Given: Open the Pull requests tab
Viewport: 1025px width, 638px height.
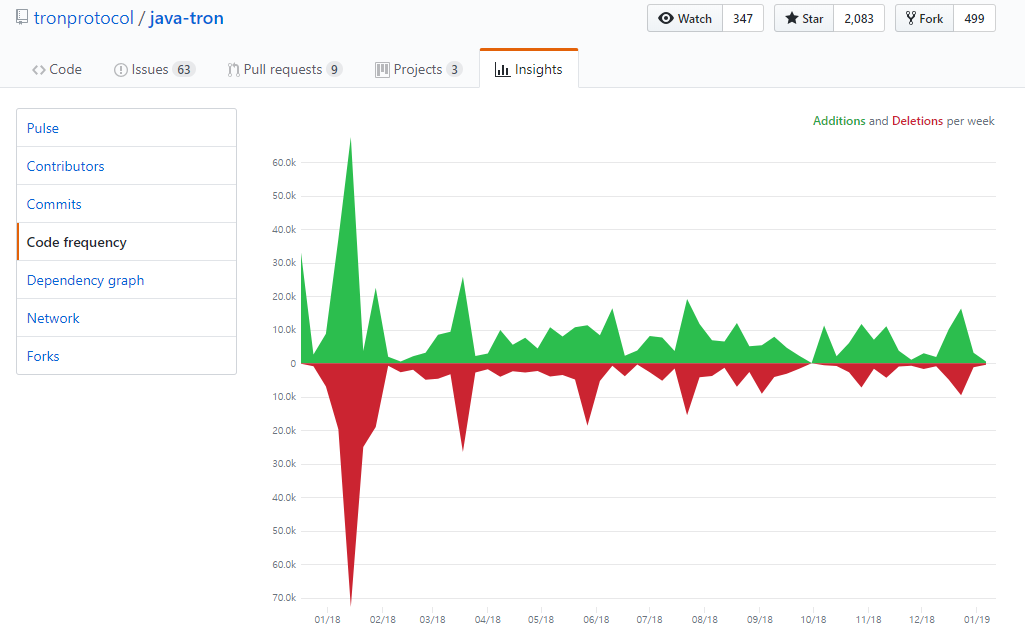Looking at the screenshot, I should coord(285,69).
